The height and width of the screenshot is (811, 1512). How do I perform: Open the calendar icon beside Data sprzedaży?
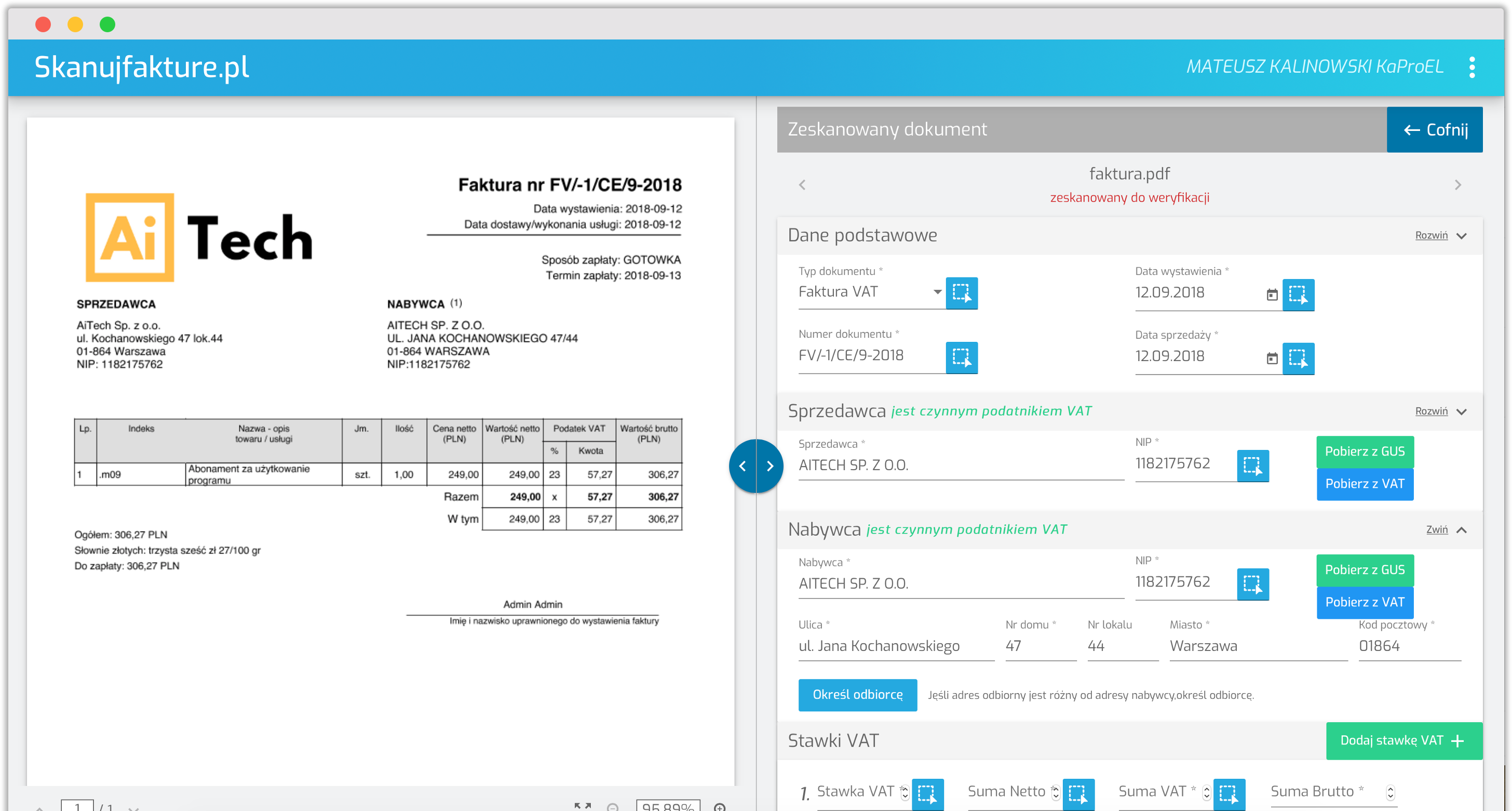[x=1272, y=358]
